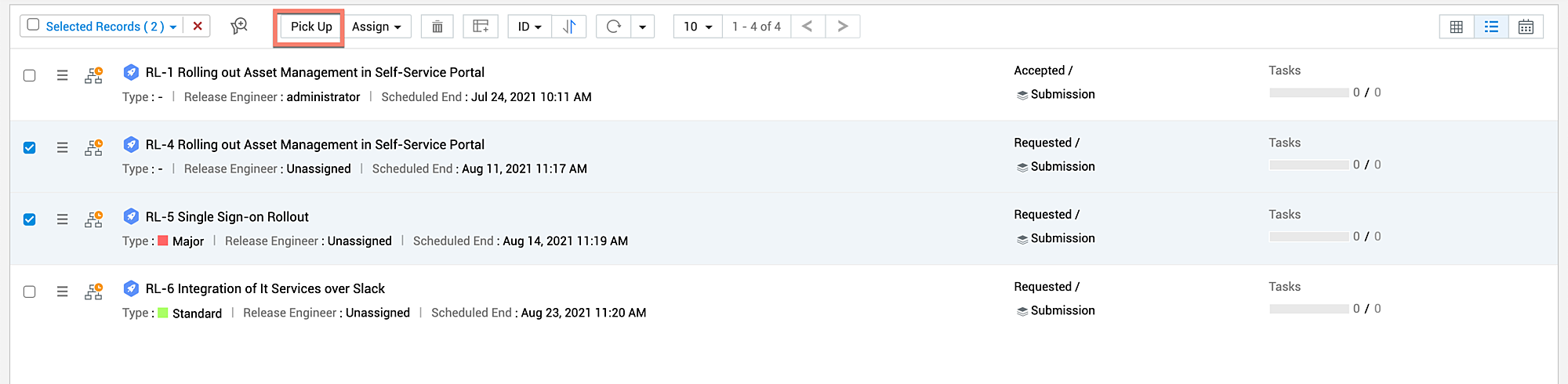Click the RL-4 tasks progress bar
This screenshot has width=1568, height=384.
pos(1308,165)
